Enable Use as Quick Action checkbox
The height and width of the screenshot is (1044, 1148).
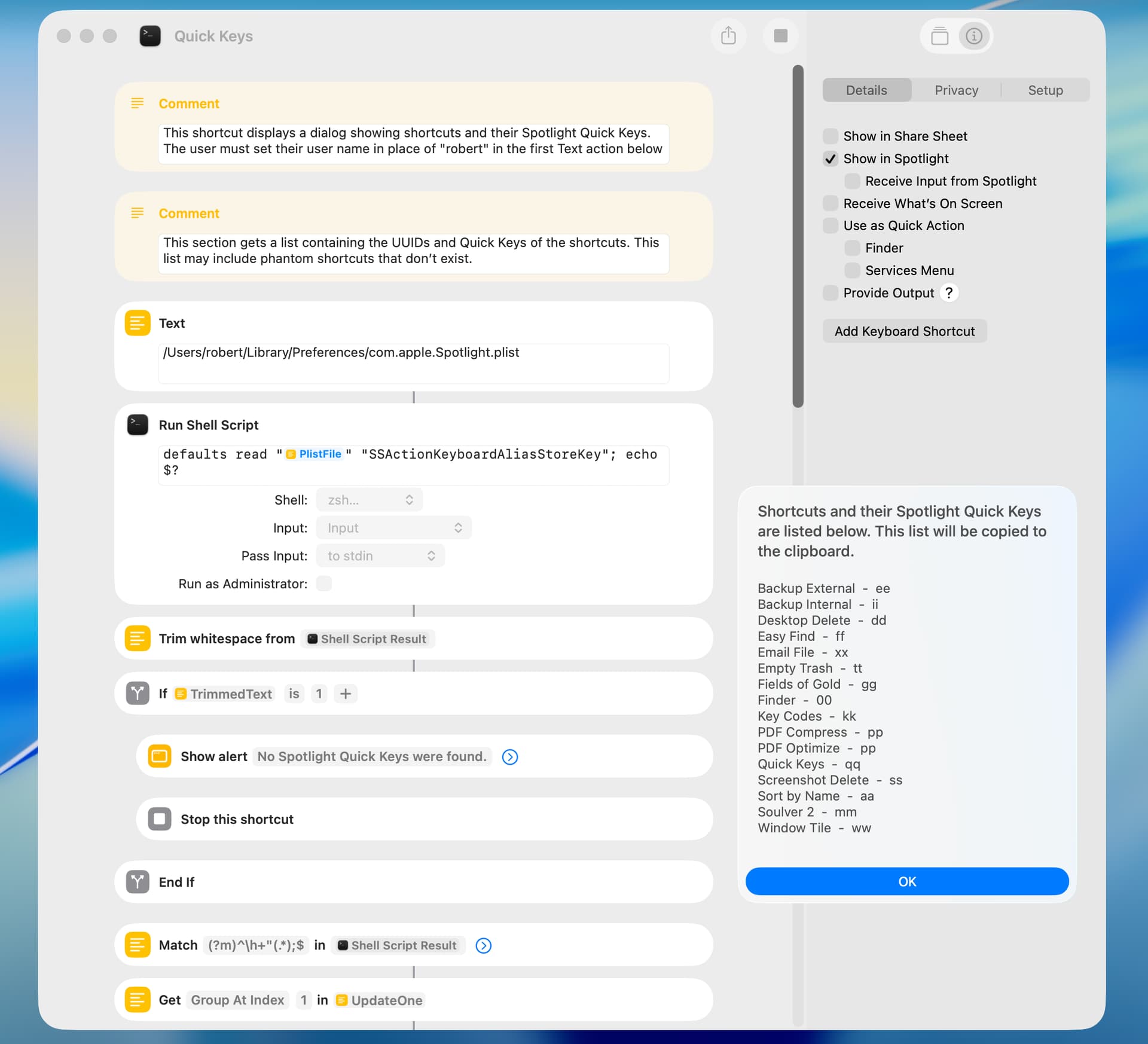[x=831, y=226]
